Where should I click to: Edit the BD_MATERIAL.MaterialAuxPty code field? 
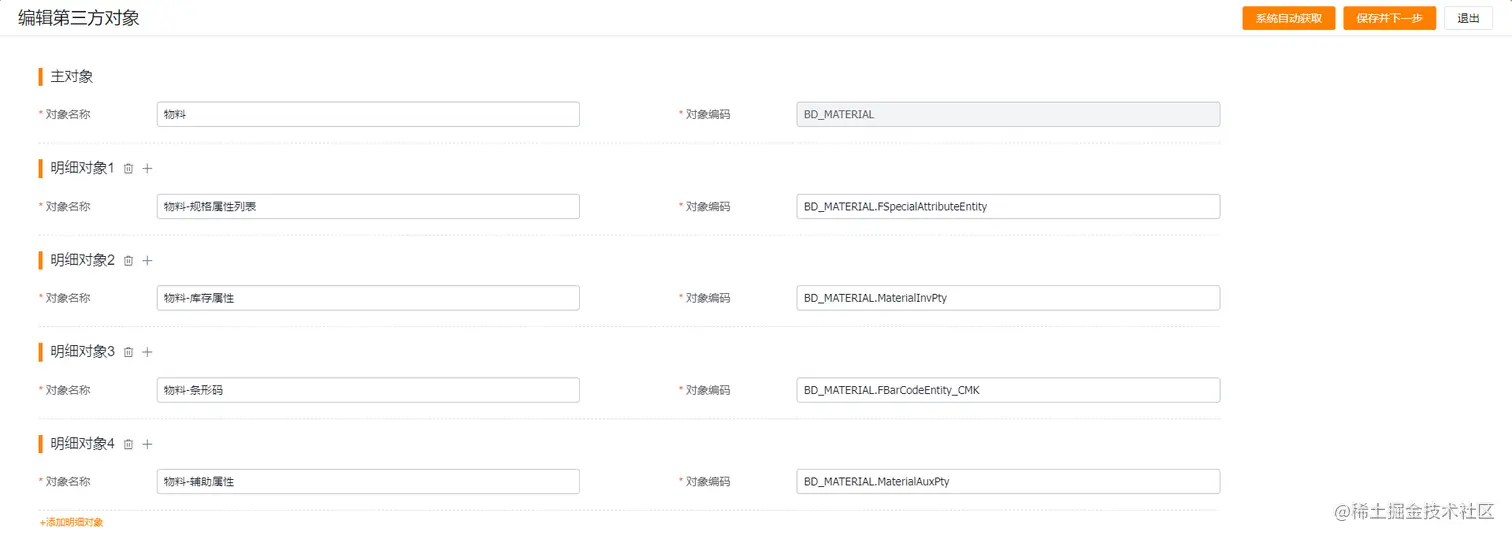pyautogui.click(x=1008, y=481)
